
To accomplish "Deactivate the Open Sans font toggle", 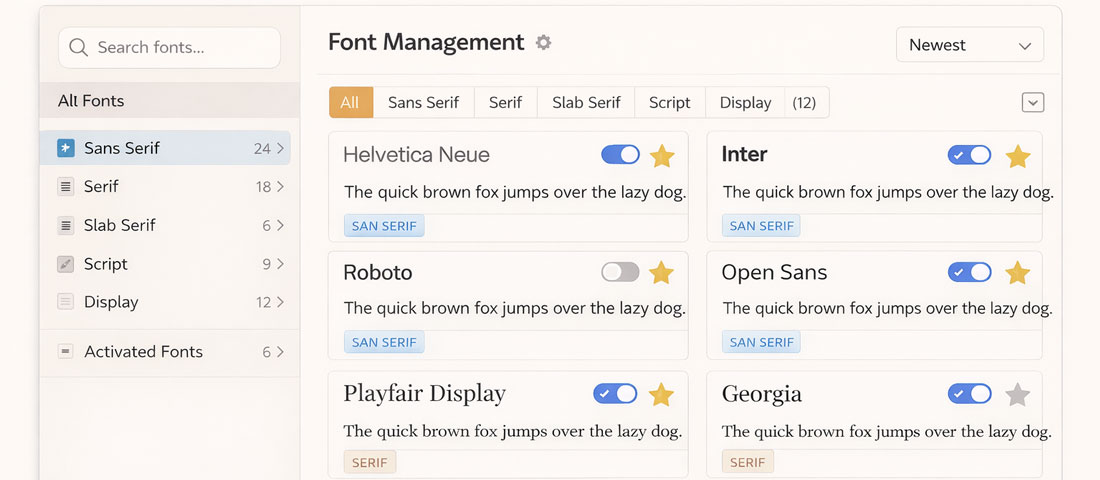I will (970, 272).
